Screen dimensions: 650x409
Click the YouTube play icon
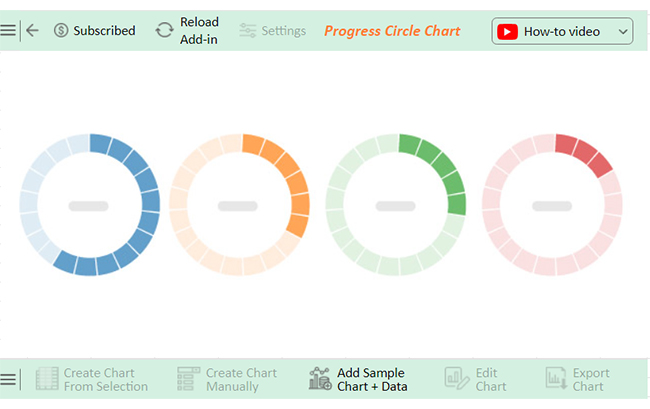click(x=507, y=31)
